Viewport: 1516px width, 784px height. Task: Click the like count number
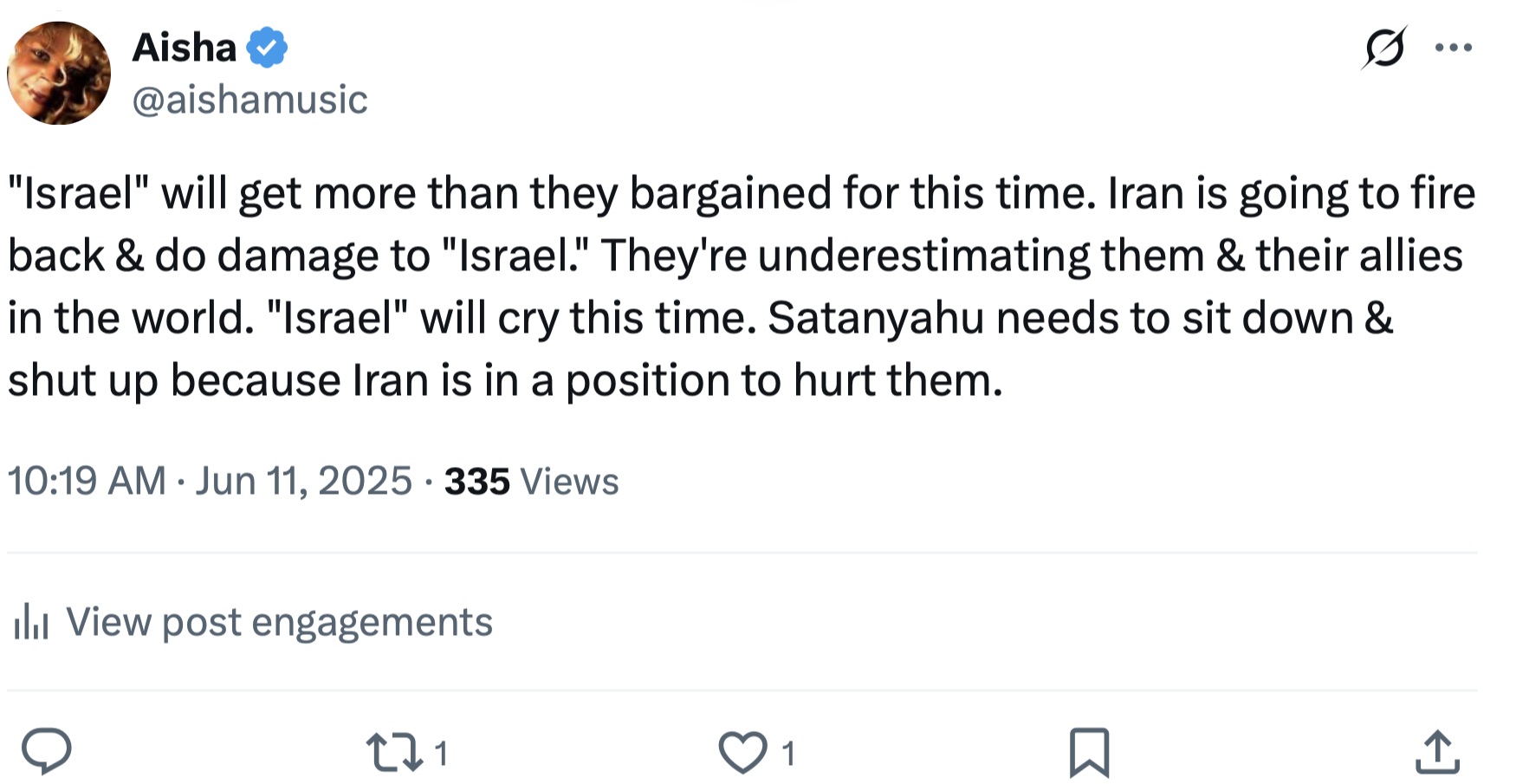(x=788, y=754)
